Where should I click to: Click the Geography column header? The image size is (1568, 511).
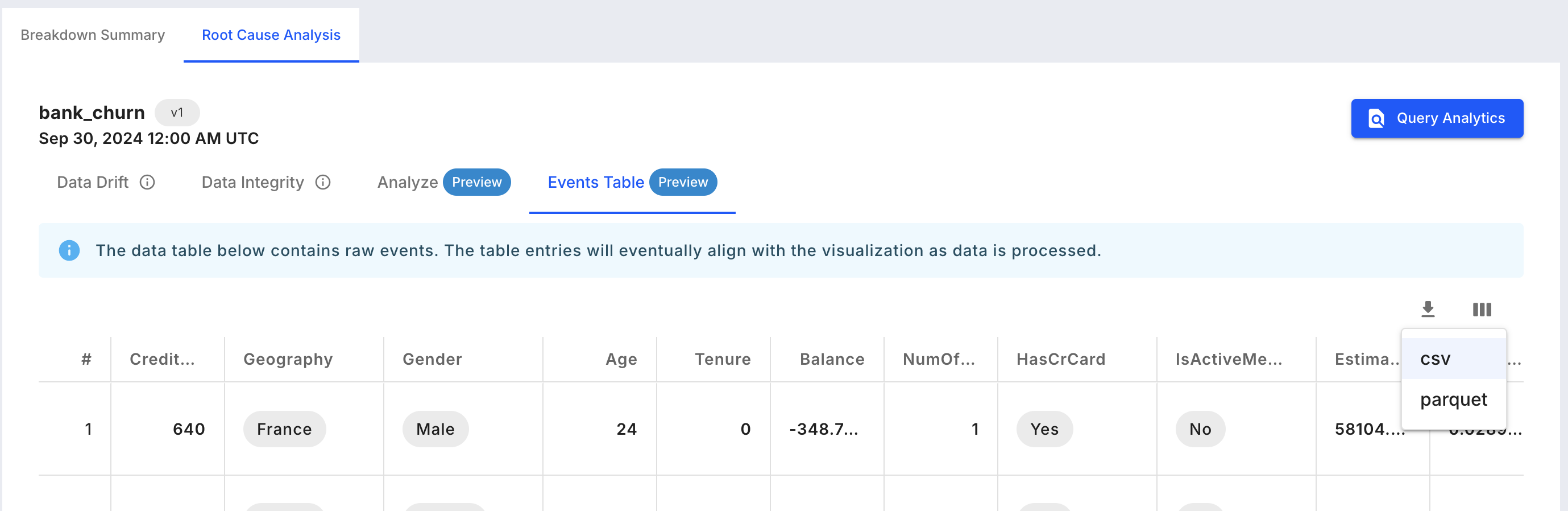click(x=288, y=359)
